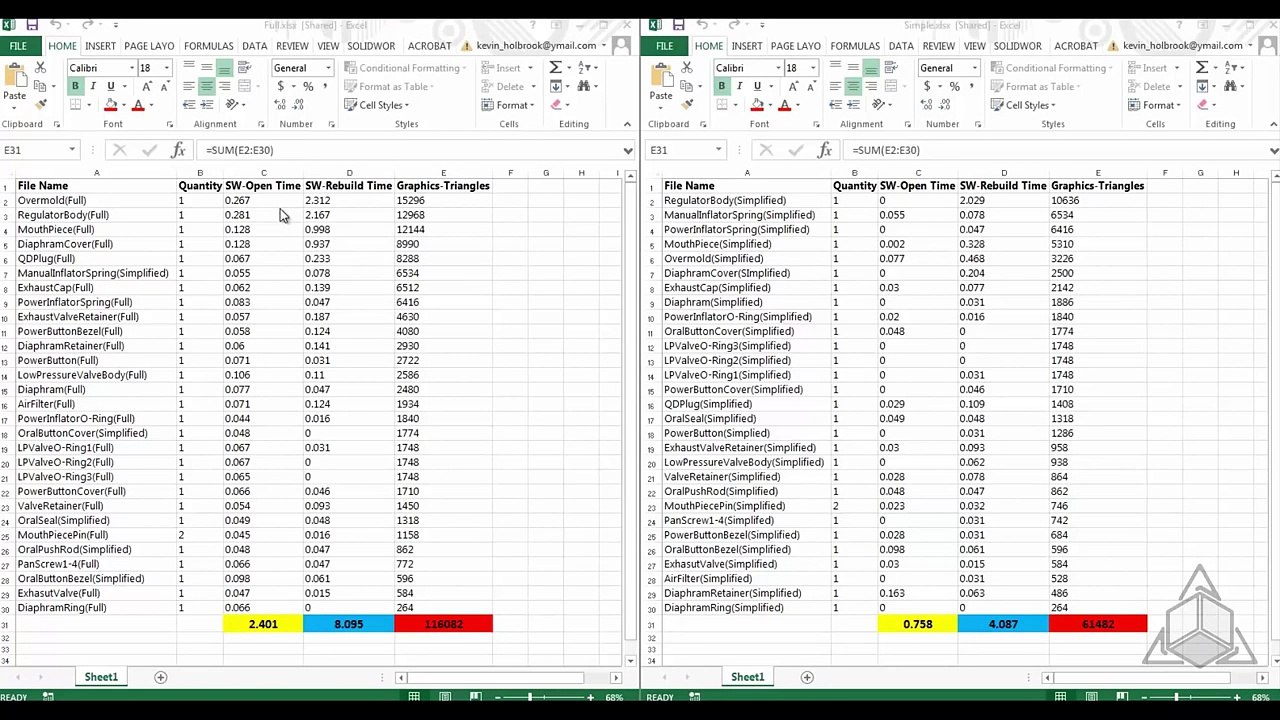The height and width of the screenshot is (720, 1280).
Task: Cut selection in Full.xlsx window
Action: pos(40,68)
